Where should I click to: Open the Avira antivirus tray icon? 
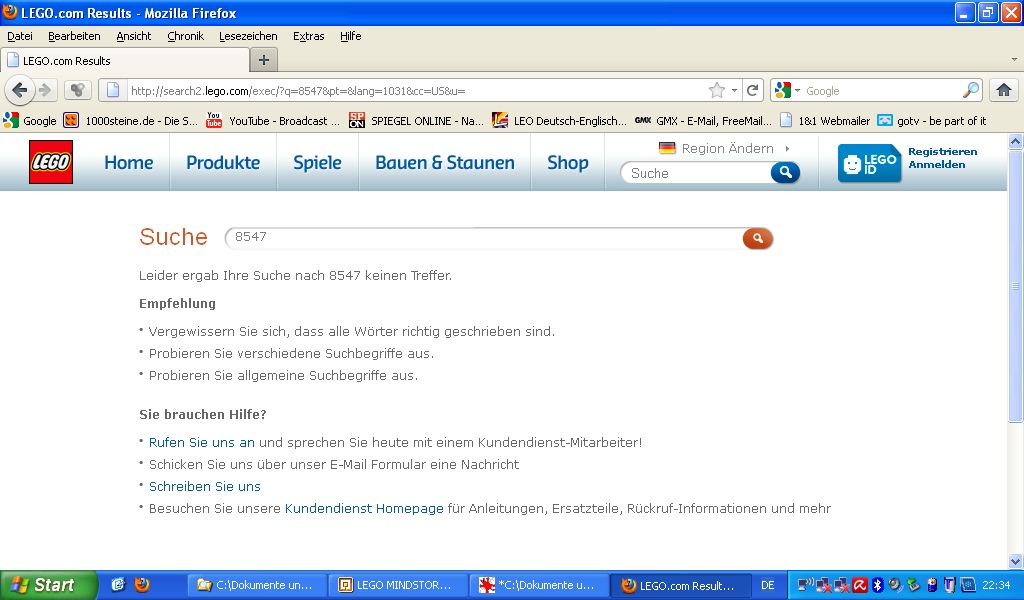click(858, 585)
